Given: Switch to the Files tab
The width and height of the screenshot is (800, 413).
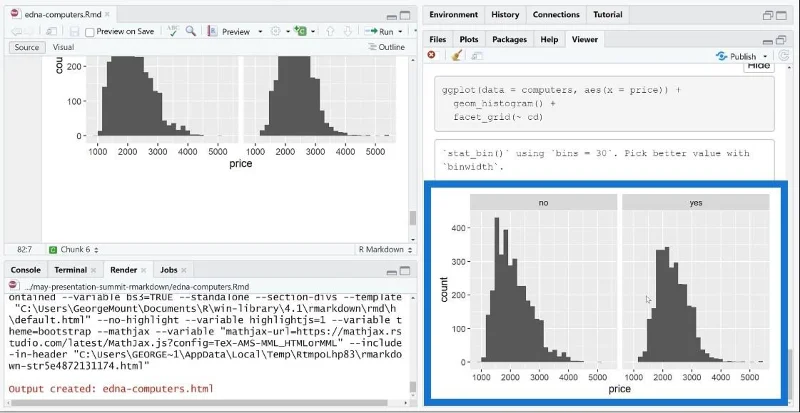Looking at the screenshot, I should pyautogui.click(x=437, y=39).
